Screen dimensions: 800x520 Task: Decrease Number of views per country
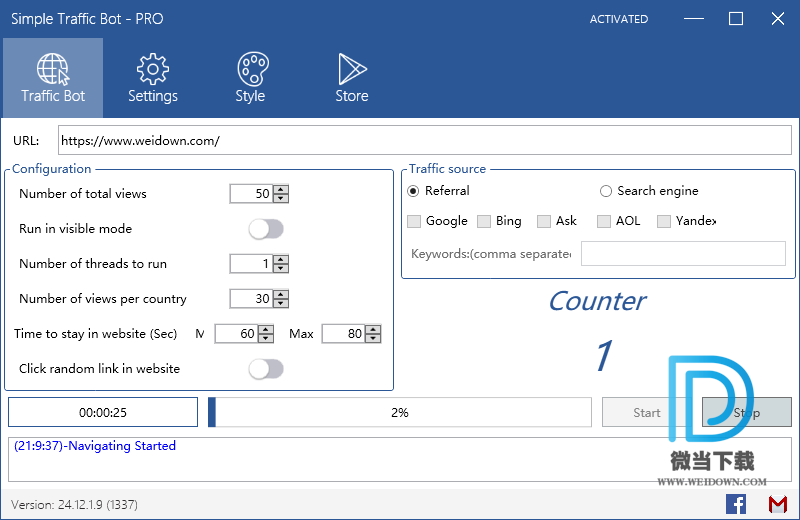[281, 303]
